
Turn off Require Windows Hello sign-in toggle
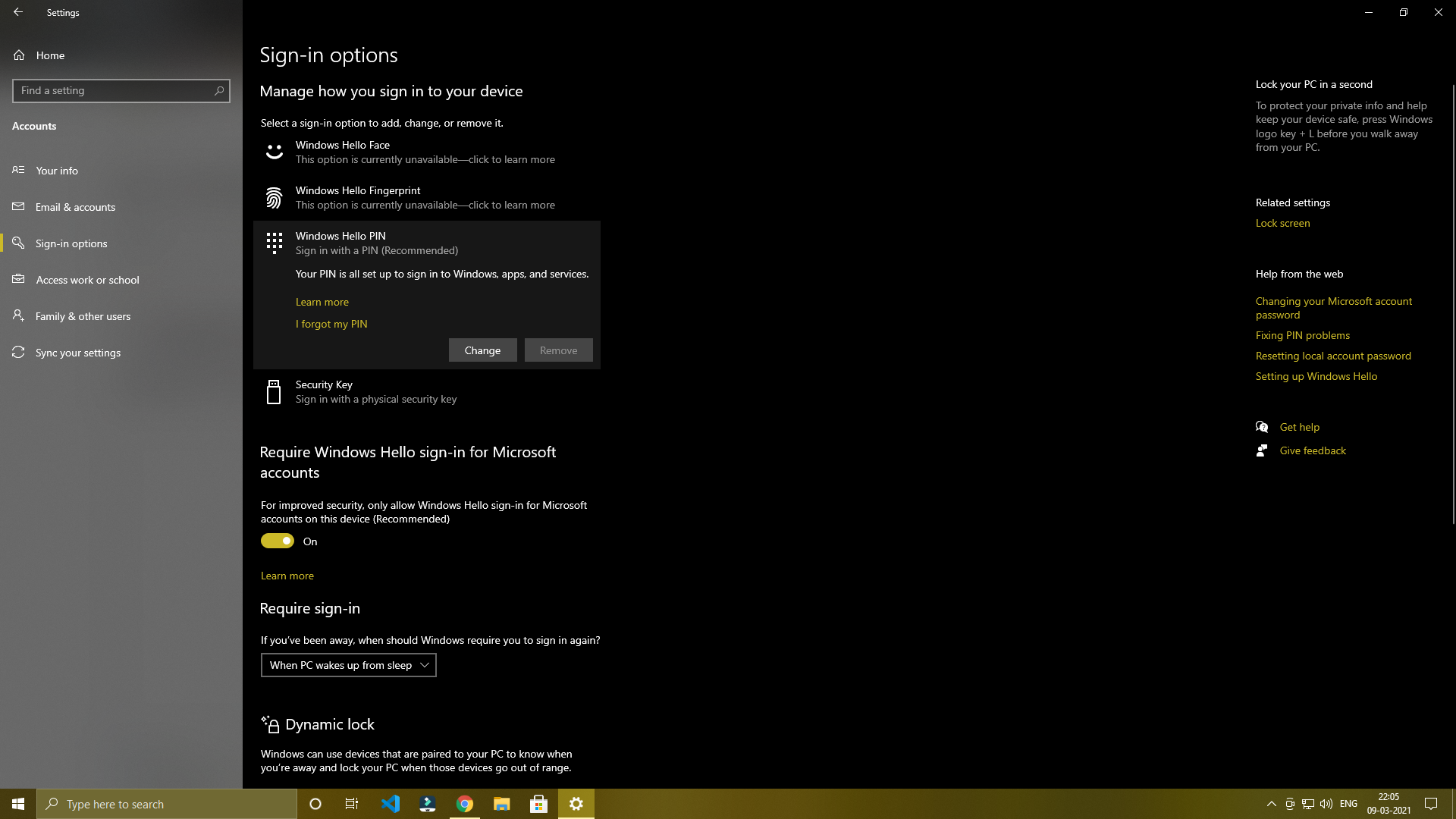click(x=278, y=541)
